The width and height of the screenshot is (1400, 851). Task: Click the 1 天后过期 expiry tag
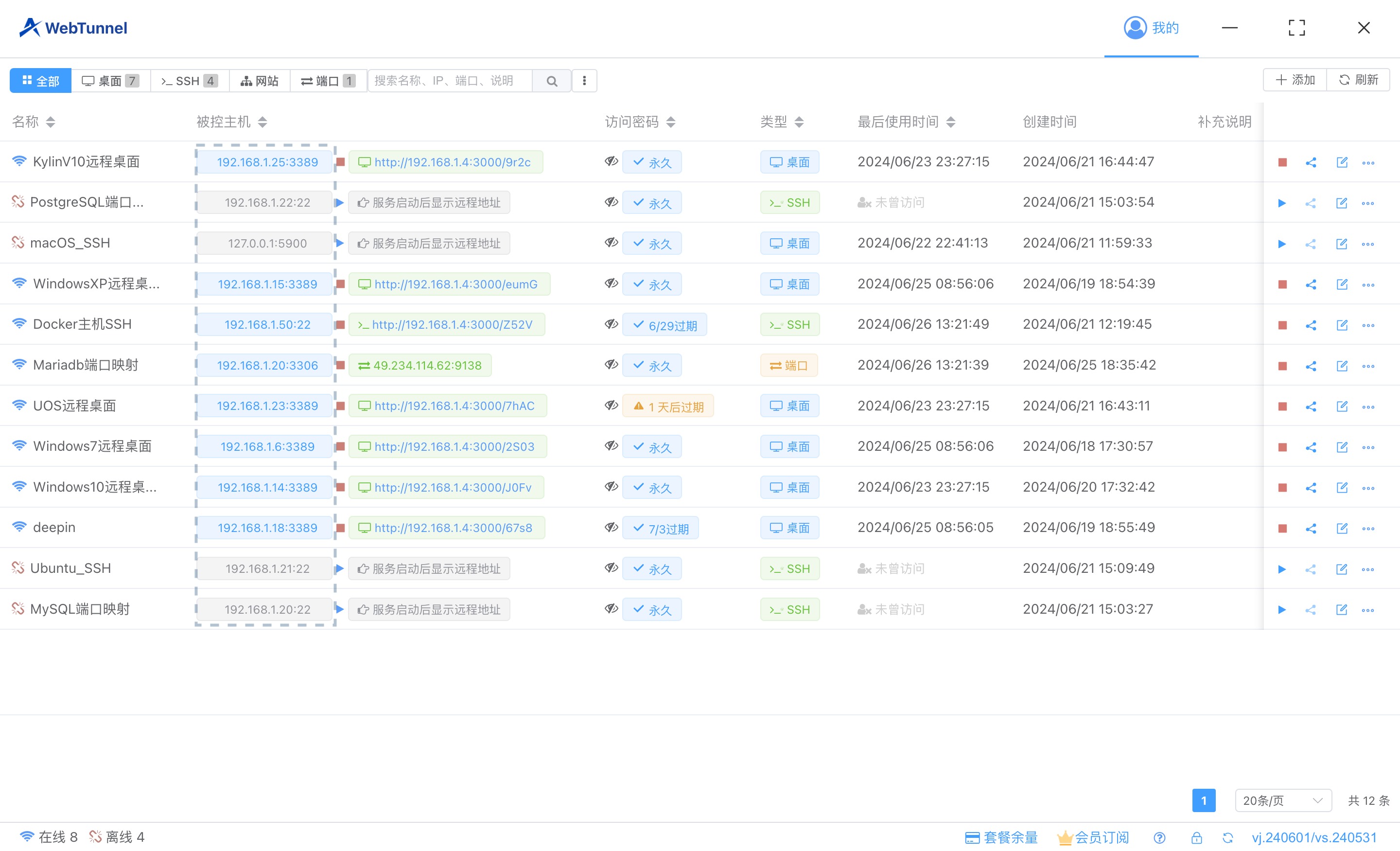click(x=668, y=406)
